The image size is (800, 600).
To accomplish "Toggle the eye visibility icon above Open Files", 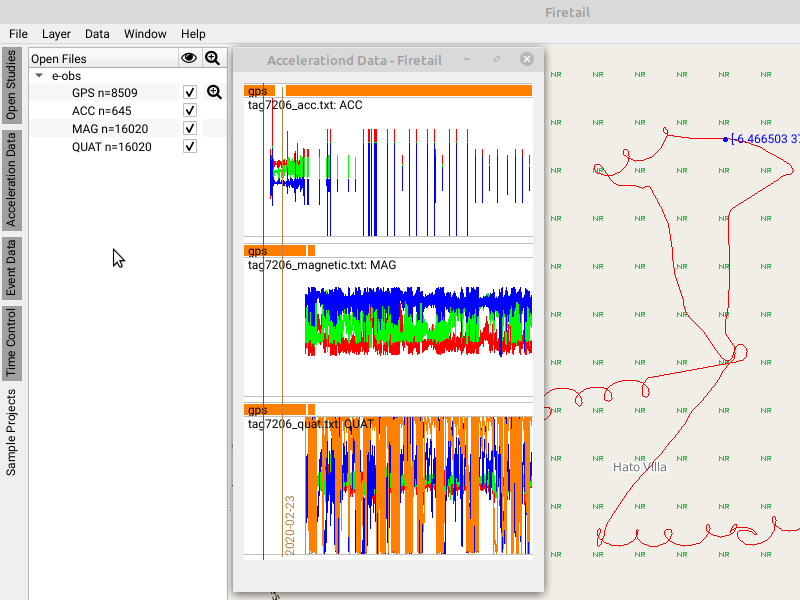I will [189, 58].
